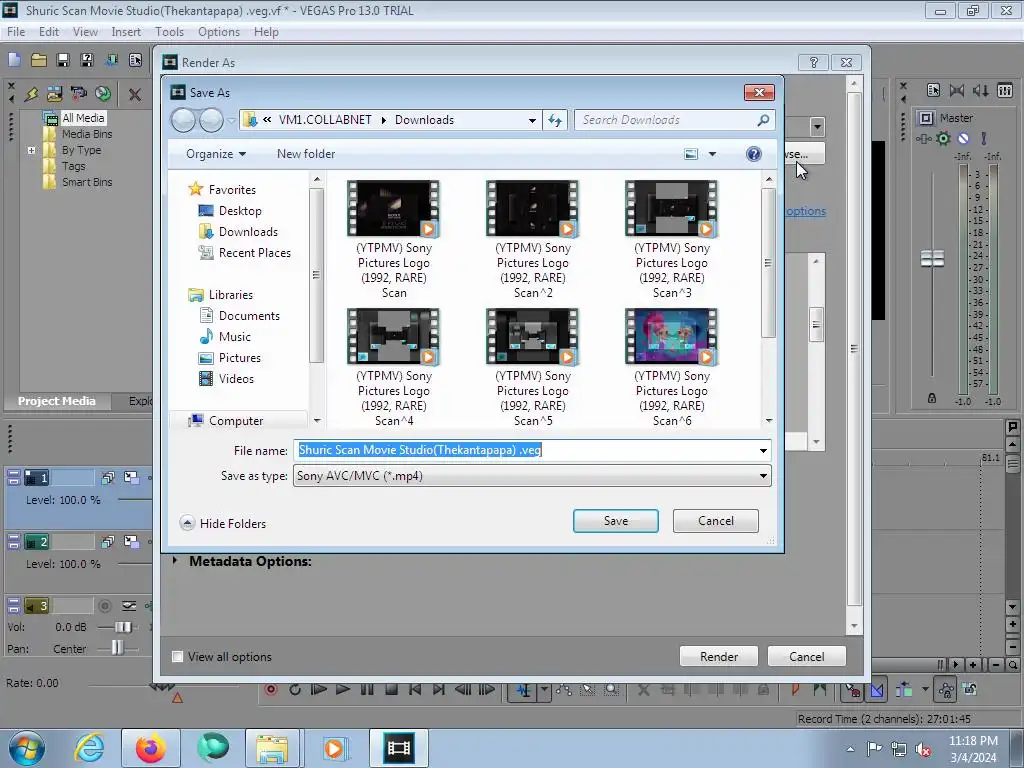The image size is (1024, 768).
Task: Click the Play button in transport bar
Action: [x=343, y=689]
